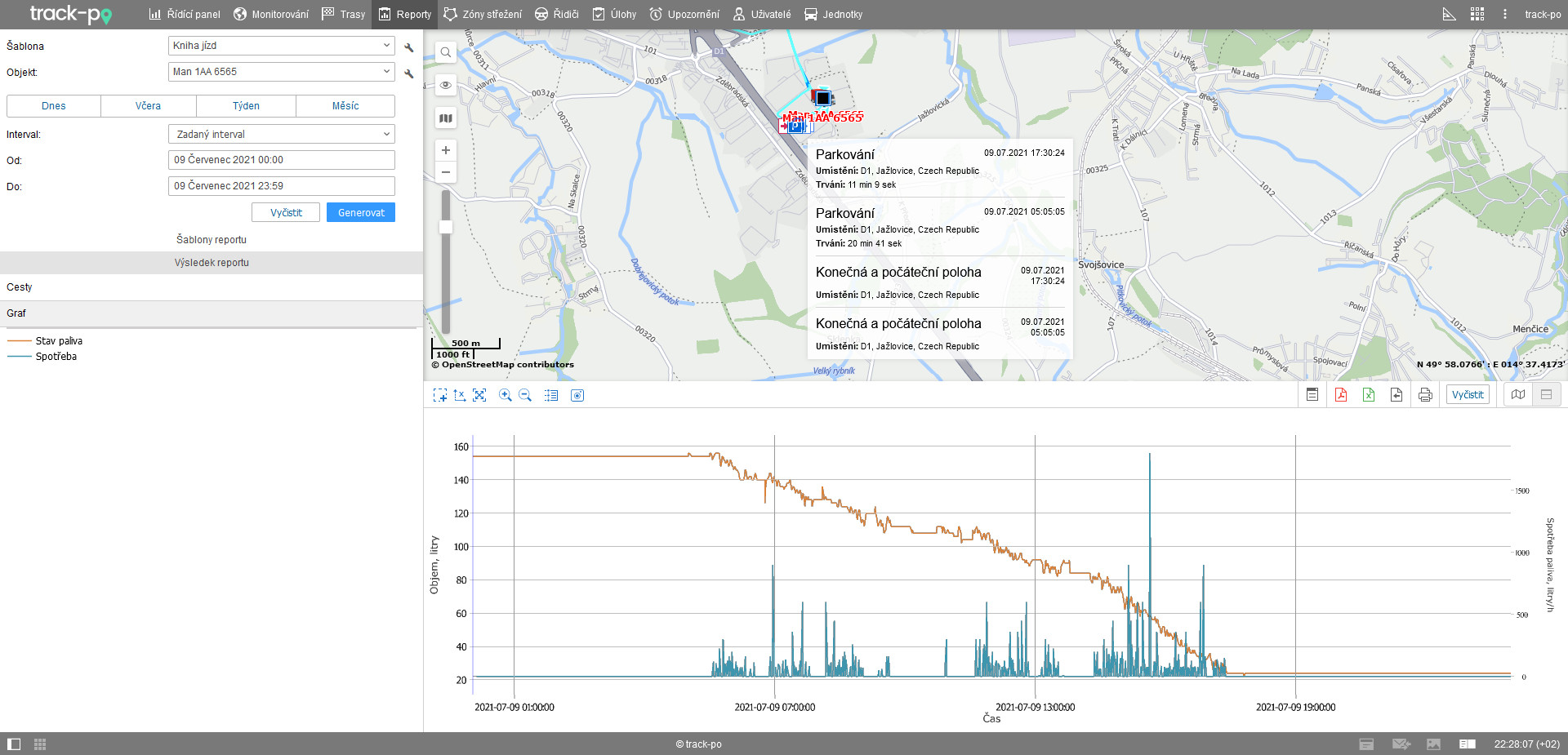Screen dimensions: 1568x755
Task: Click wrench icon next to Šablona
Action: (x=409, y=47)
